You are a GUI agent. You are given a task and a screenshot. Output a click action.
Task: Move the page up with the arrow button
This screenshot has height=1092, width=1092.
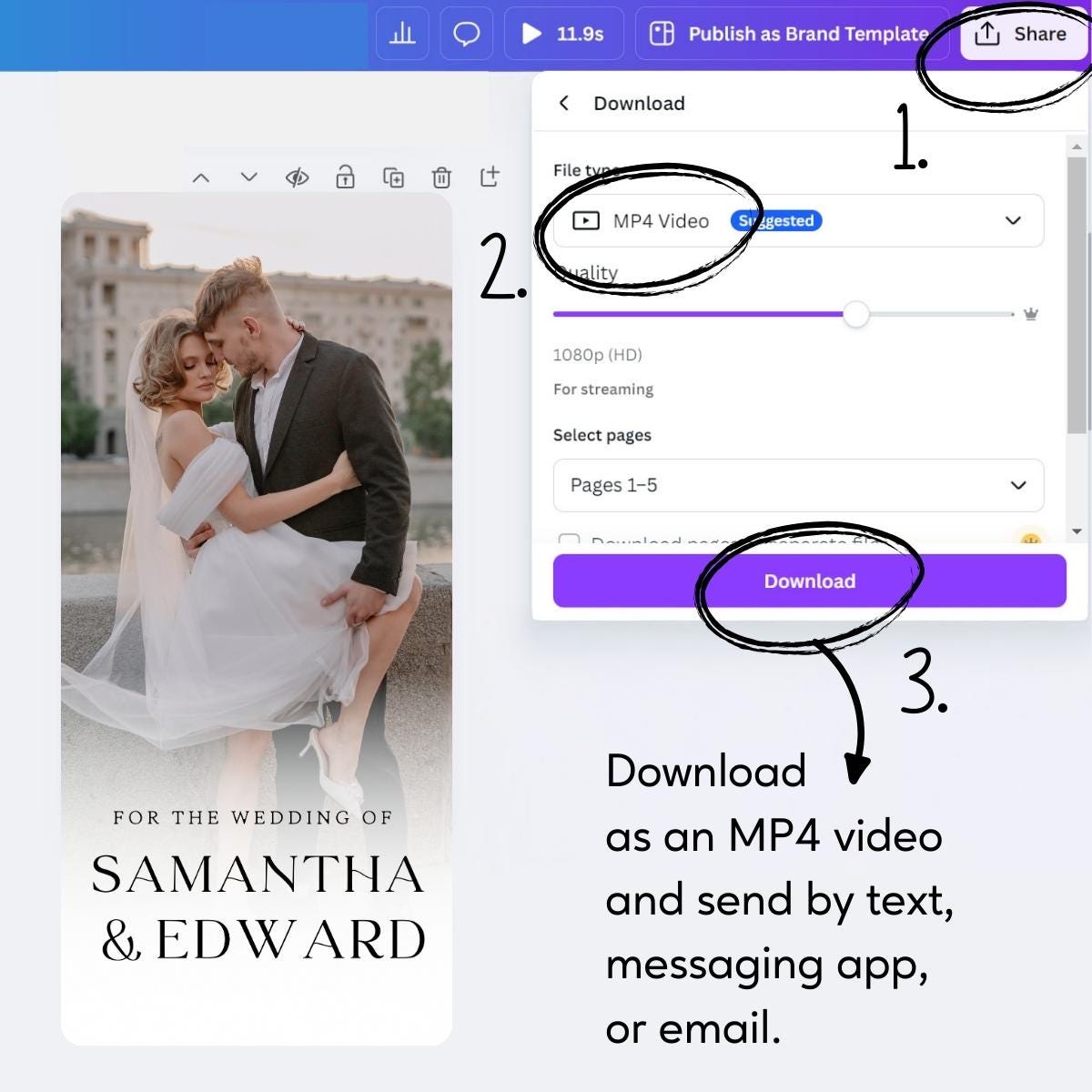coord(201,177)
